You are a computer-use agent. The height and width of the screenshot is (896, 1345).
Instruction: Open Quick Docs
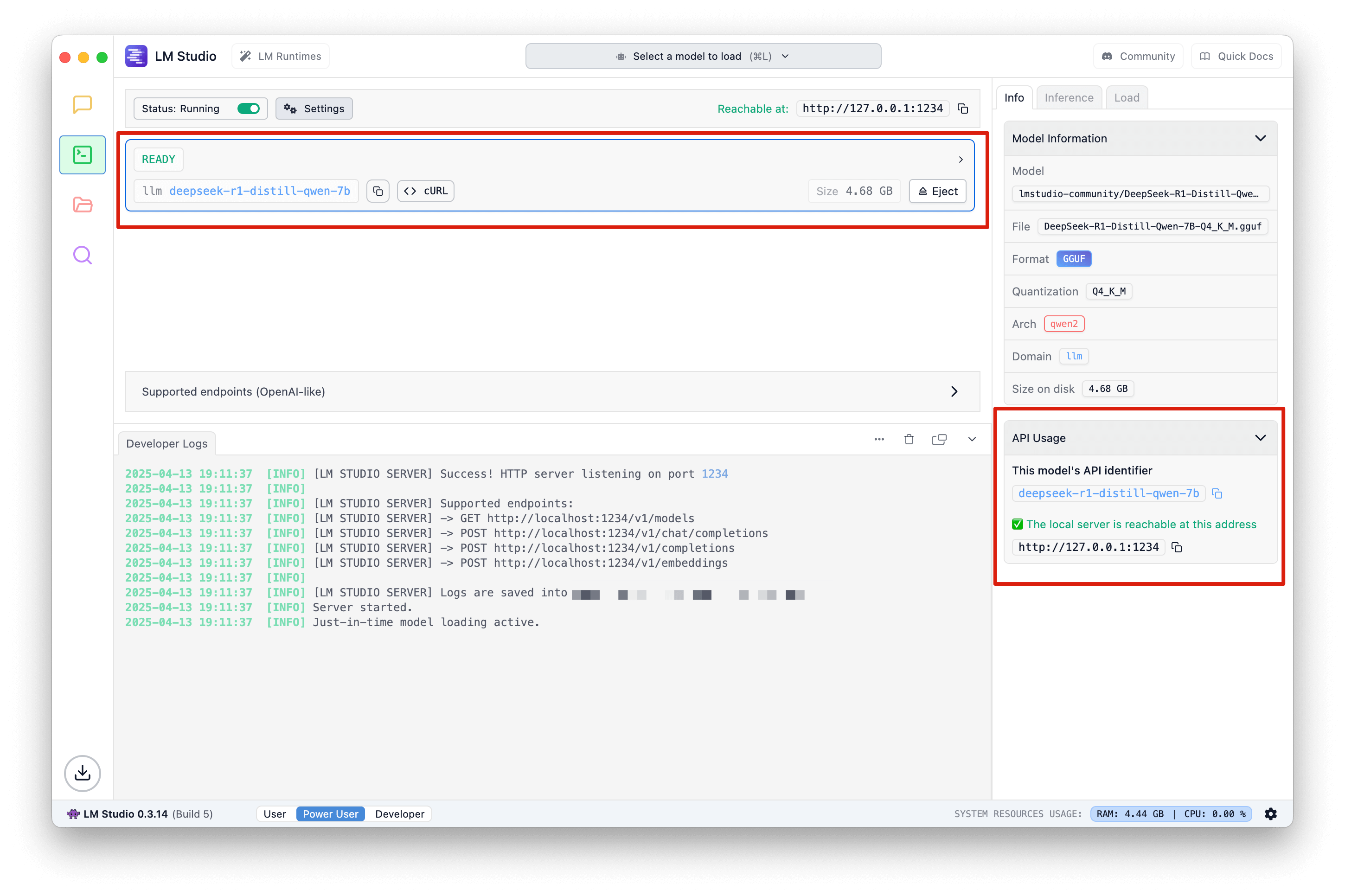pos(1236,56)
